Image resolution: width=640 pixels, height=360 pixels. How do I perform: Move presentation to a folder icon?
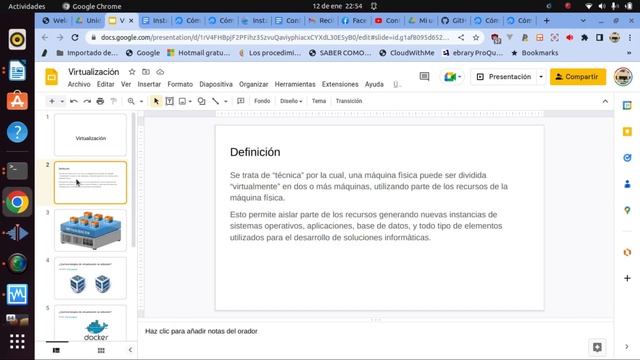click(146, 72)
